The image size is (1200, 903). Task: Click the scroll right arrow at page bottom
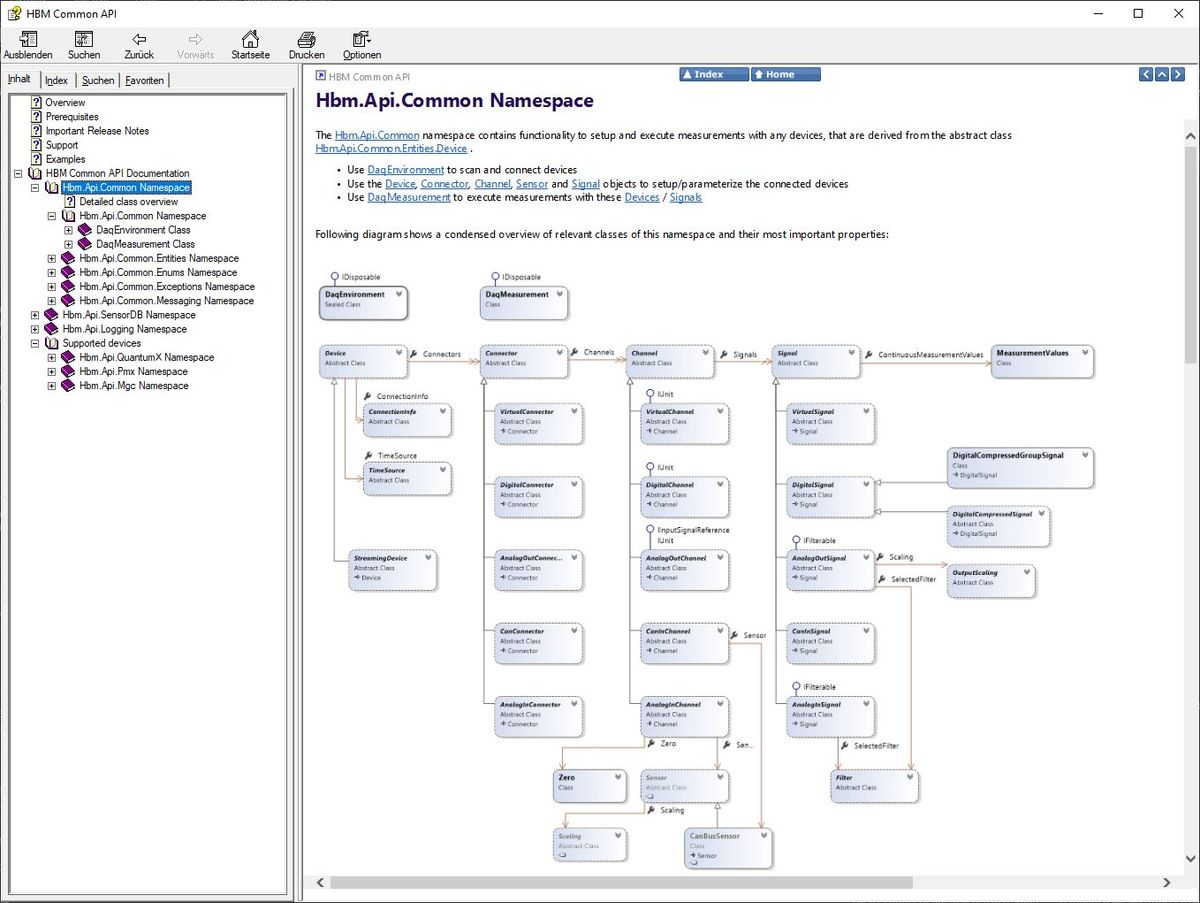1167,883
